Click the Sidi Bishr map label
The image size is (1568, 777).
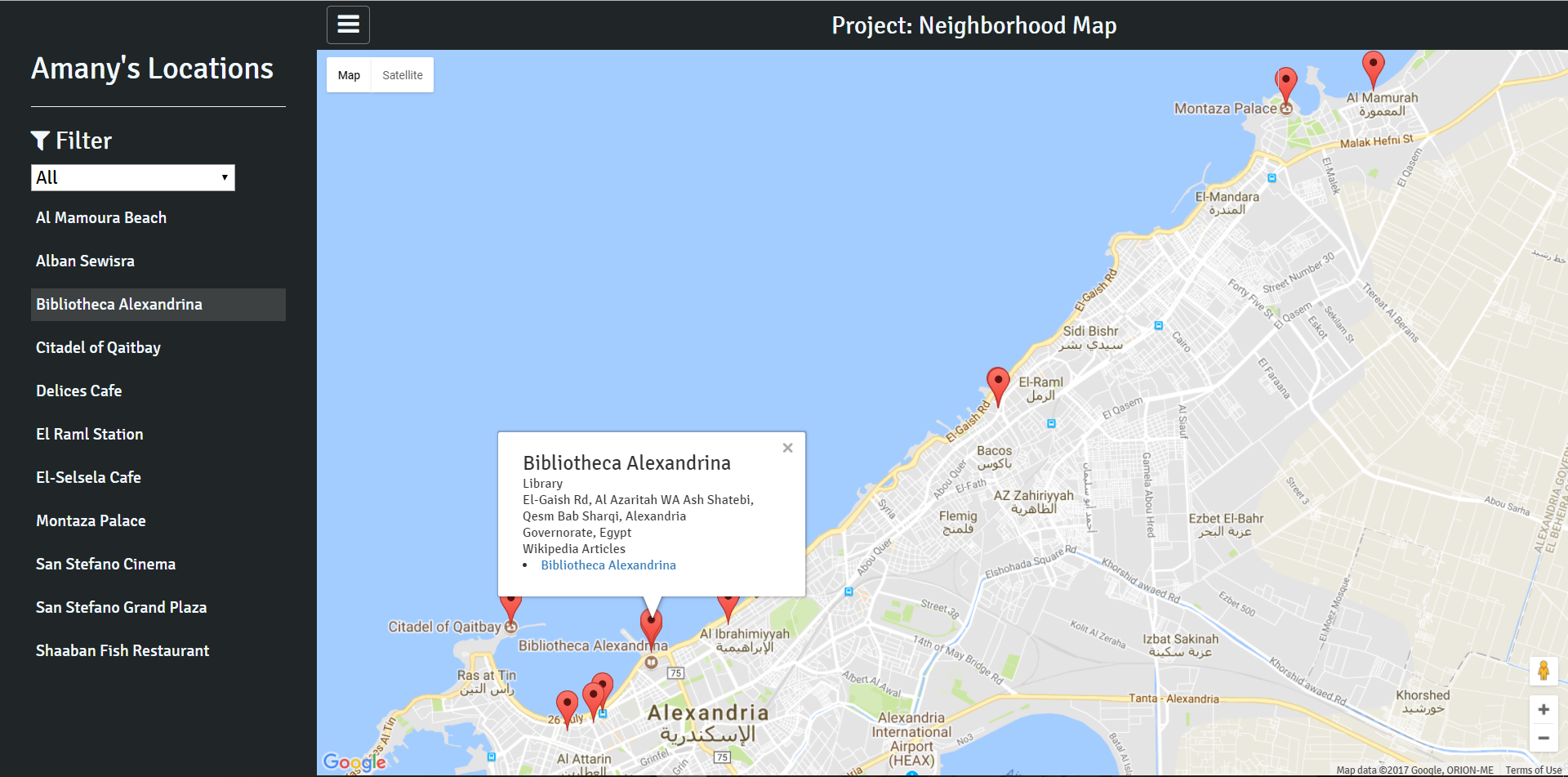pyautogui.click(x=1091, y=337)
